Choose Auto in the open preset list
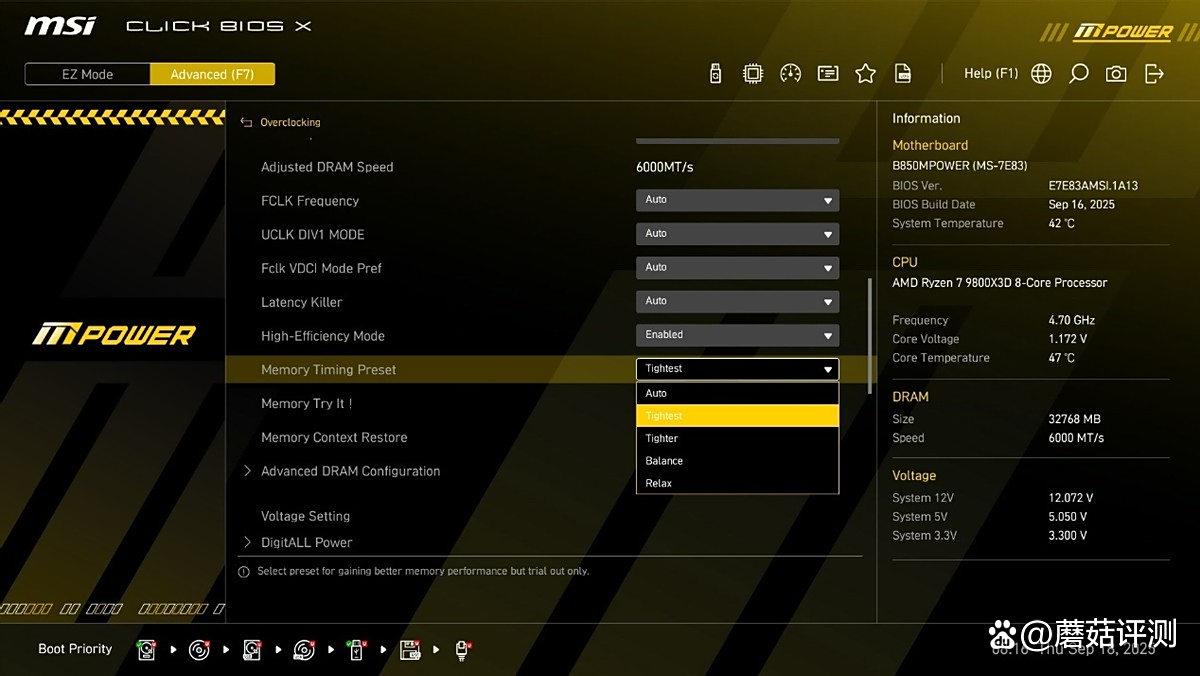This screenshot has width=1200, height=676. [737, 393]
